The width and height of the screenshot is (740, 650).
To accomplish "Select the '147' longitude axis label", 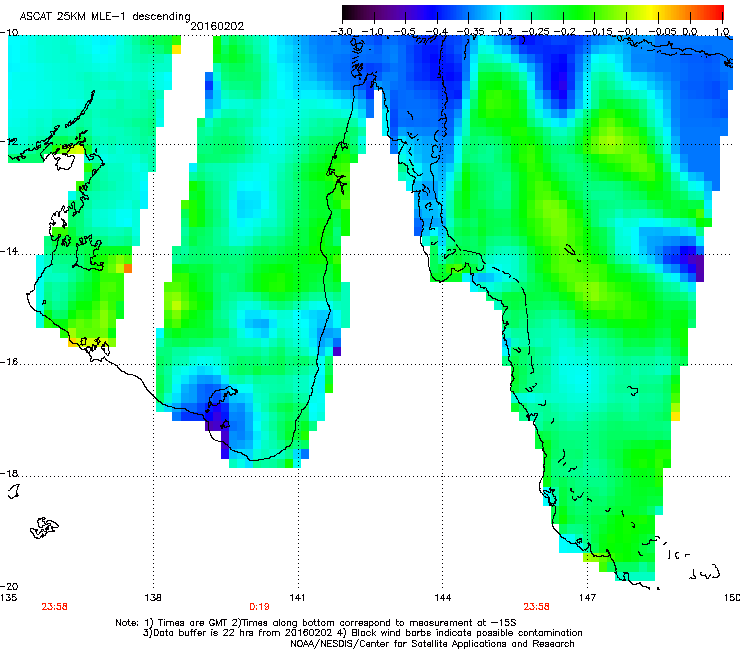I will (x=587, y=598).
